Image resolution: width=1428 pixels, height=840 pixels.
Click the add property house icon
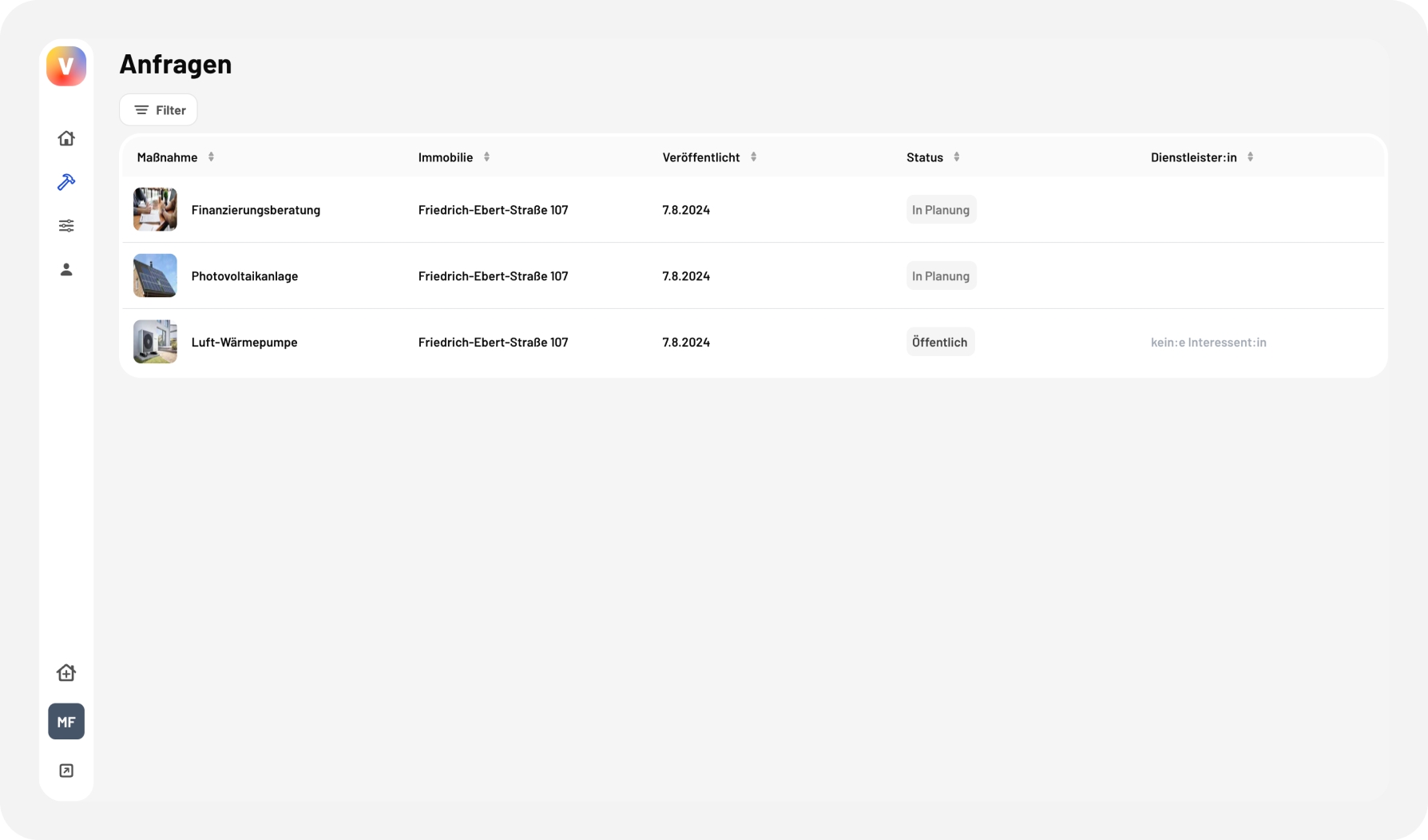(66, 672)
